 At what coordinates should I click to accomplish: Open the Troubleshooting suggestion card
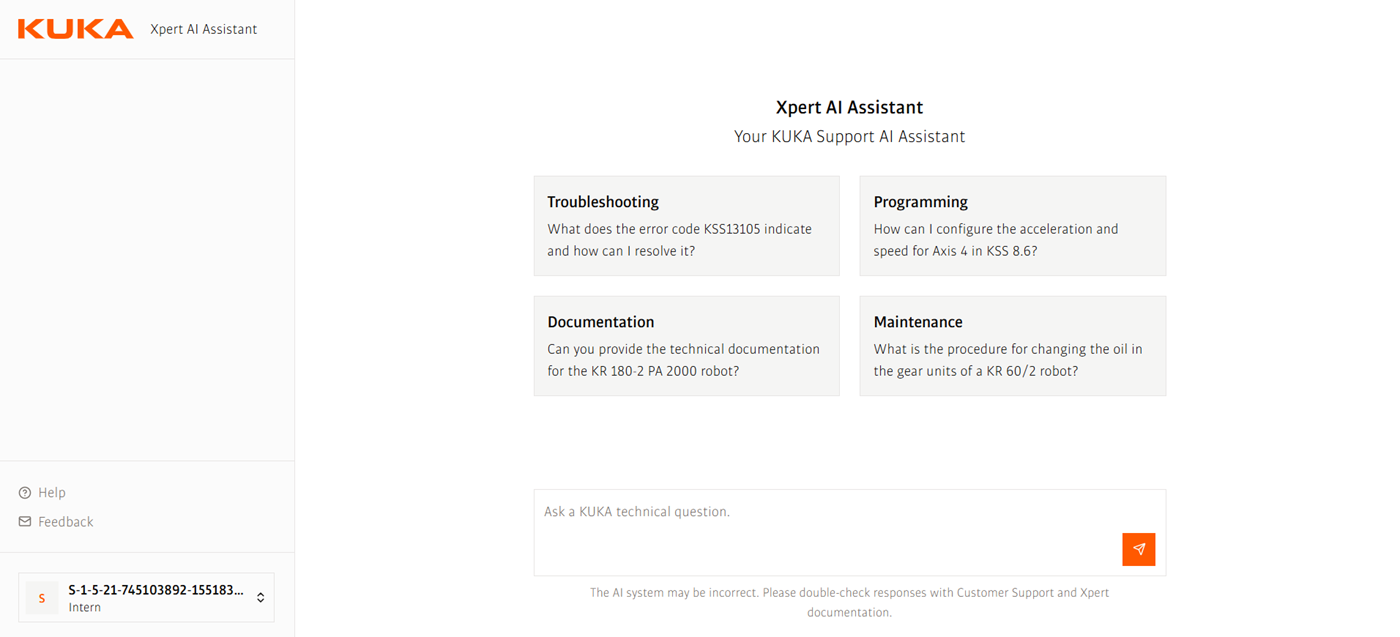pyautogui.click(x=687, y=226)
